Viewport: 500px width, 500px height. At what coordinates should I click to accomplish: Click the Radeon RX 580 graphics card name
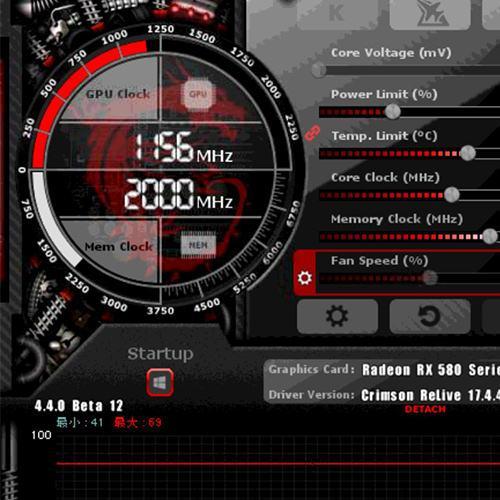(431, 370)
